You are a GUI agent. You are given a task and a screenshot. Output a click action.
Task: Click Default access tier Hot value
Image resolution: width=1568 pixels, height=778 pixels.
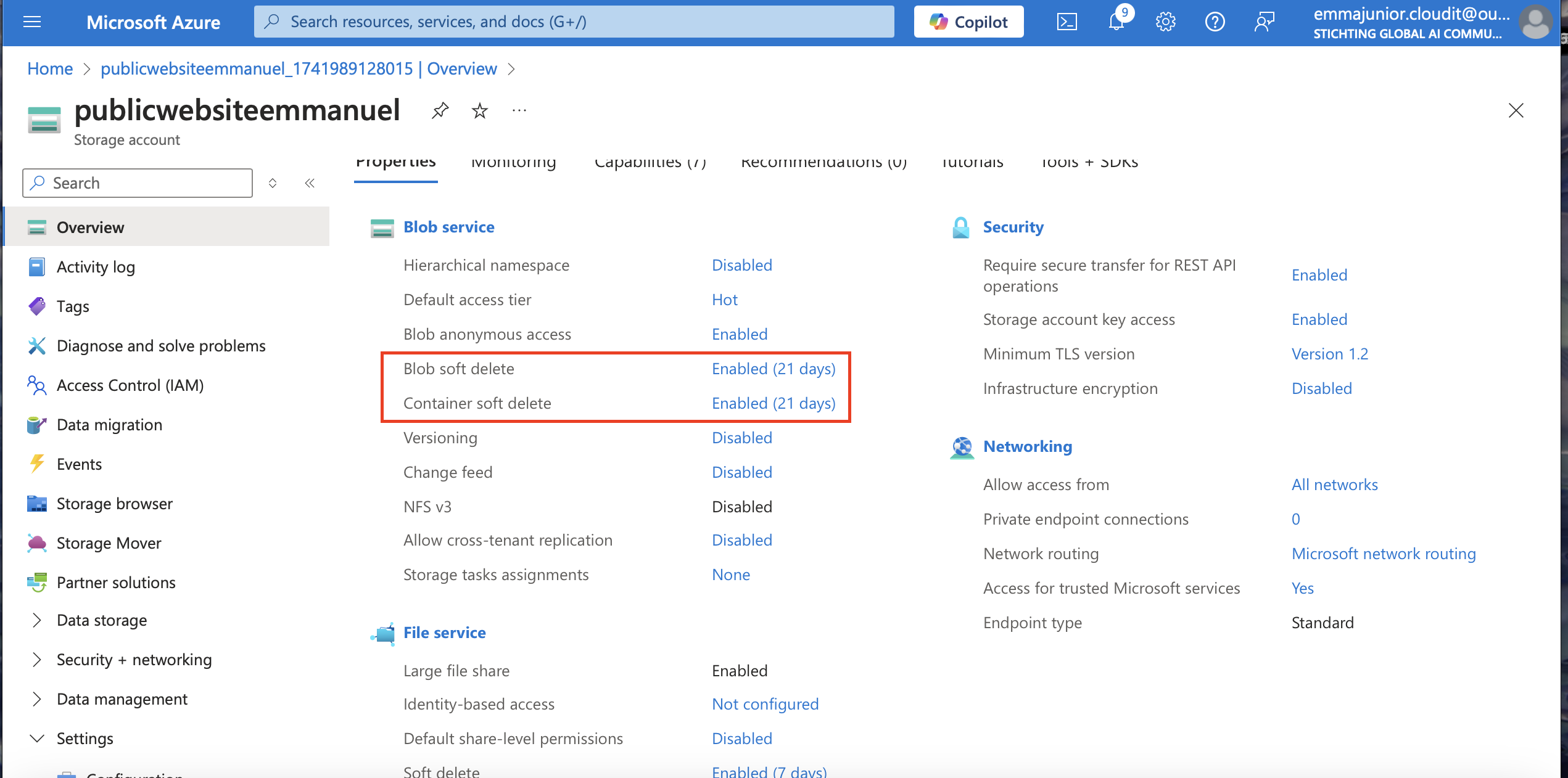tap(725, 300)
